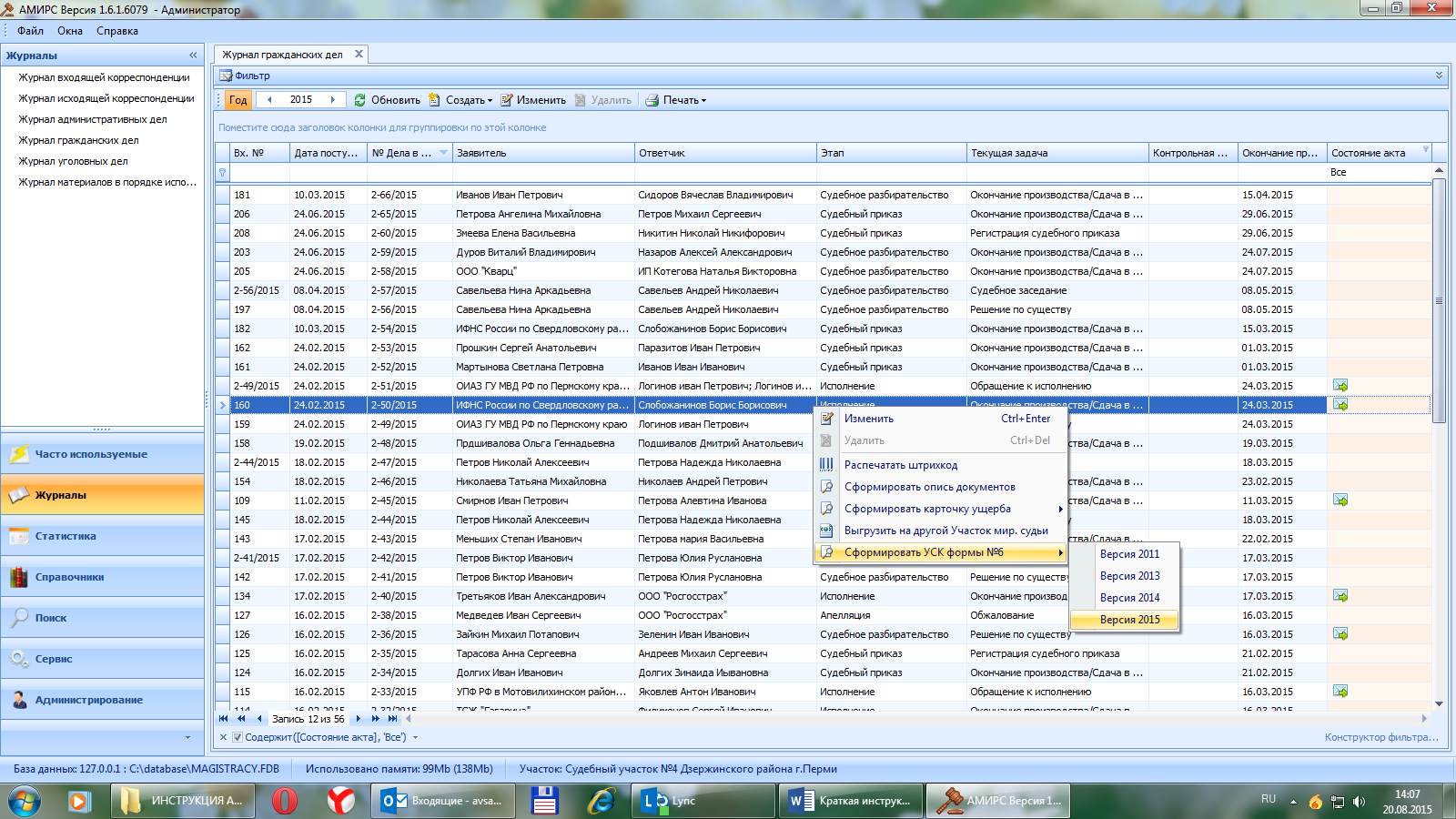Collapse the Журналы side panel

193,56
